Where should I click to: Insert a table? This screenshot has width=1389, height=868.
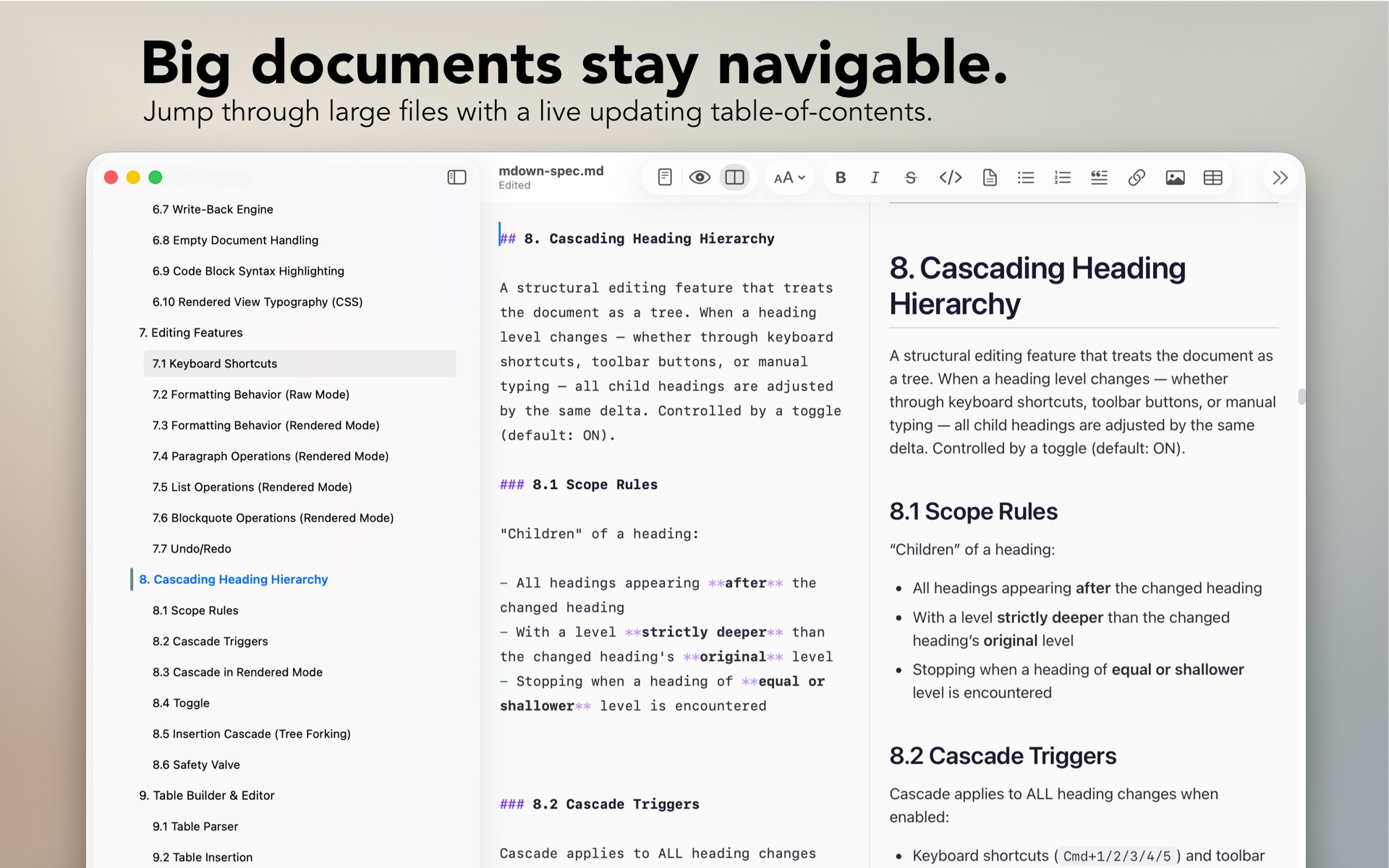(1213, 177)
